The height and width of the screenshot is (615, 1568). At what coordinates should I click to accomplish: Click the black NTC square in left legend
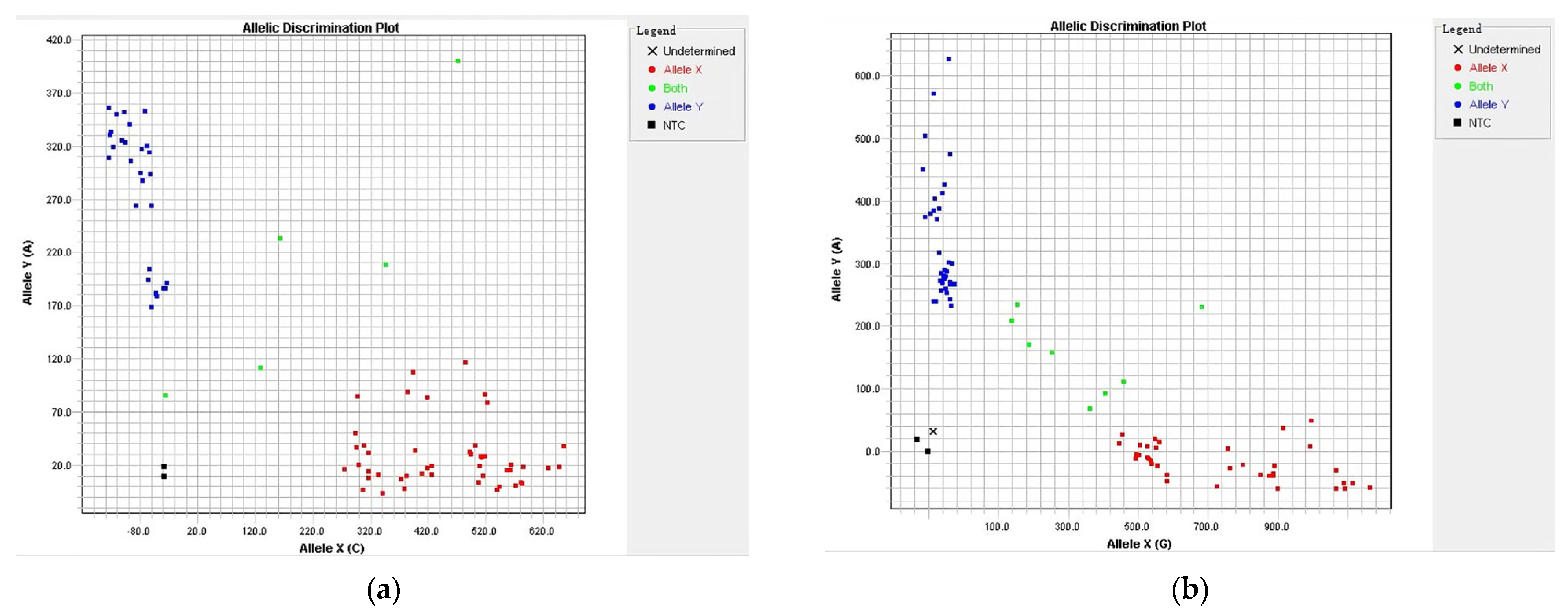(651, 125)
